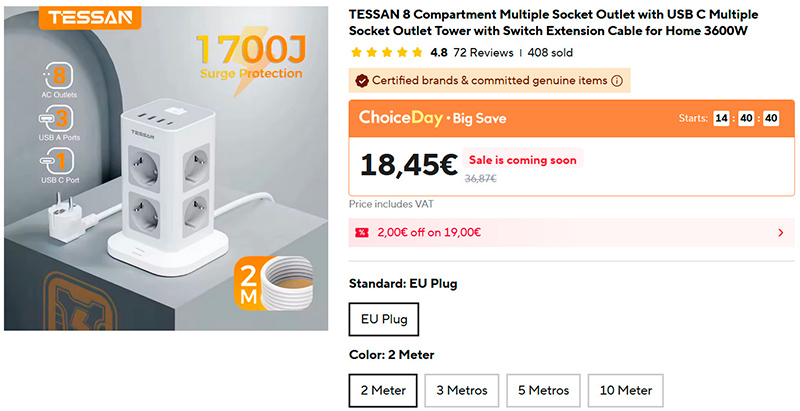Click the certified brands checkmark badge icon
Viewport: 800px width, 411px height.
[361, 81]
